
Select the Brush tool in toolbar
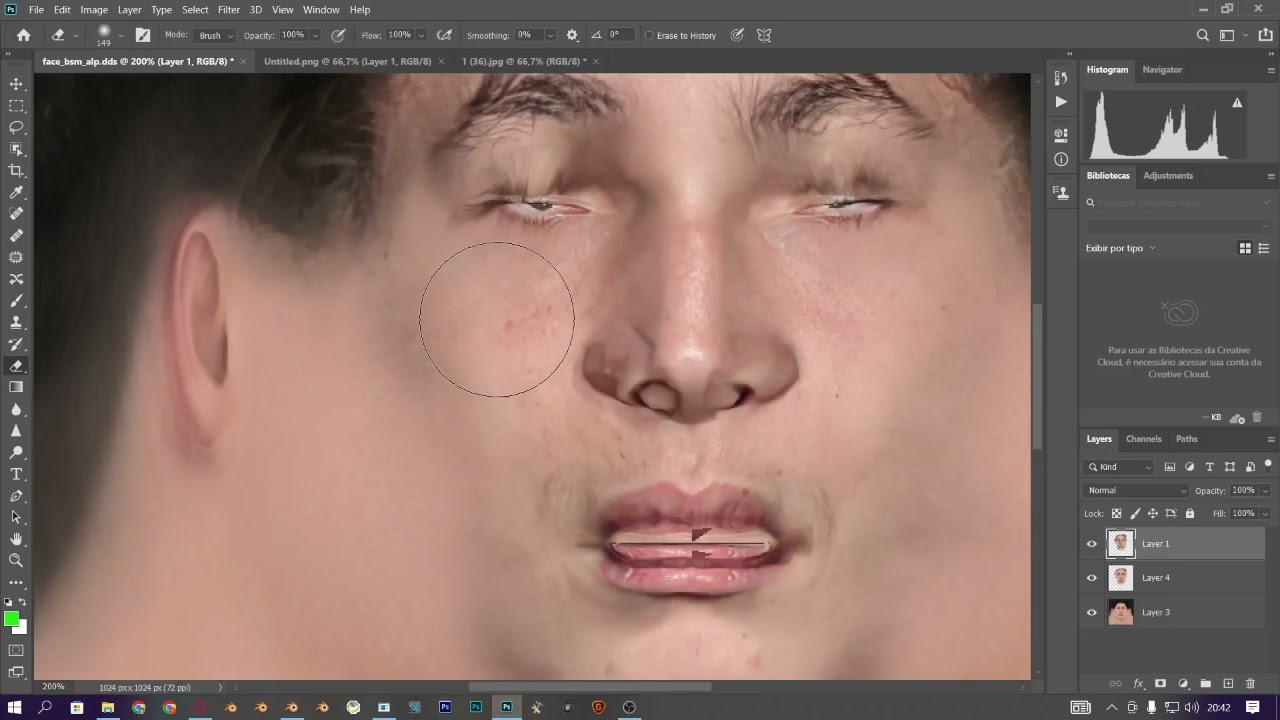16,301
